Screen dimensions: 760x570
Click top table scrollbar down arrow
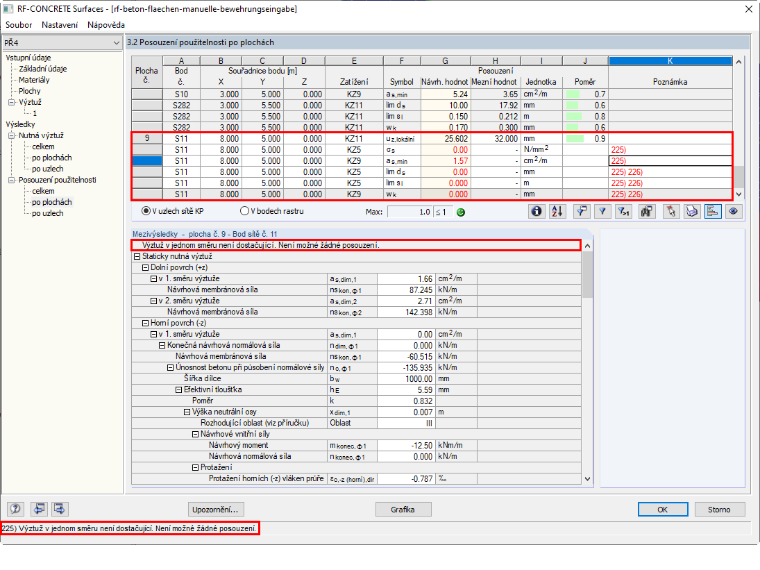click(x=738, y=194)
